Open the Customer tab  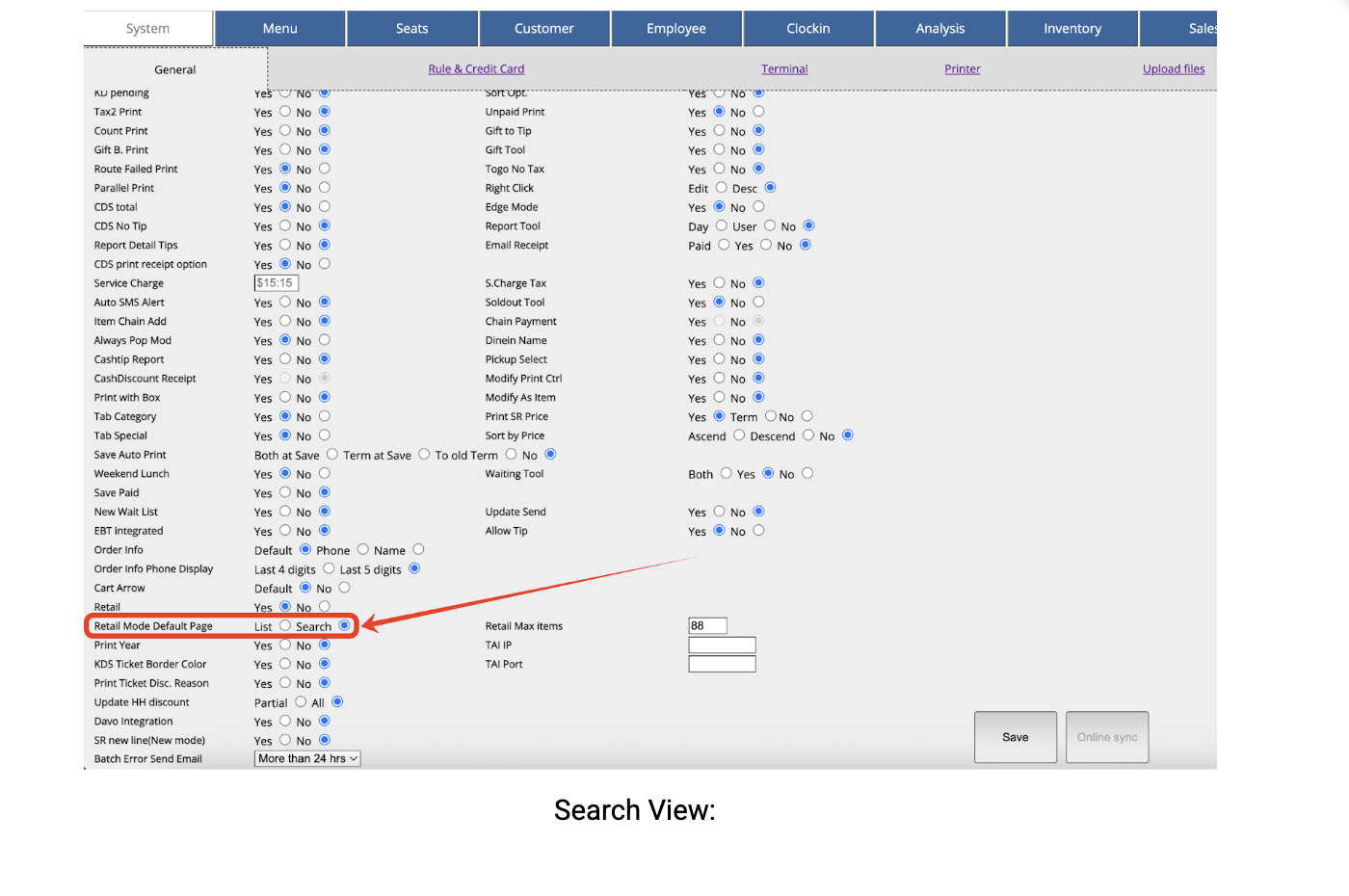544,29
